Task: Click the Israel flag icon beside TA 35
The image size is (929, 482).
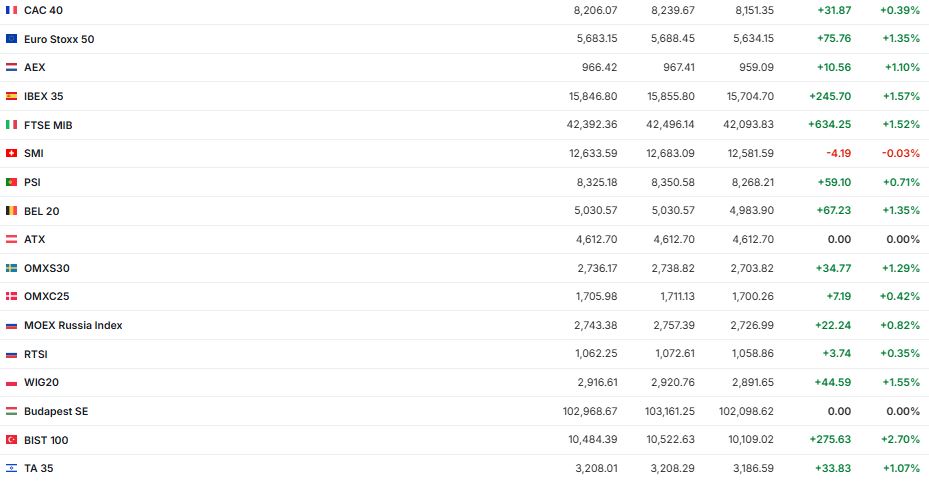Action: [11, 468]
